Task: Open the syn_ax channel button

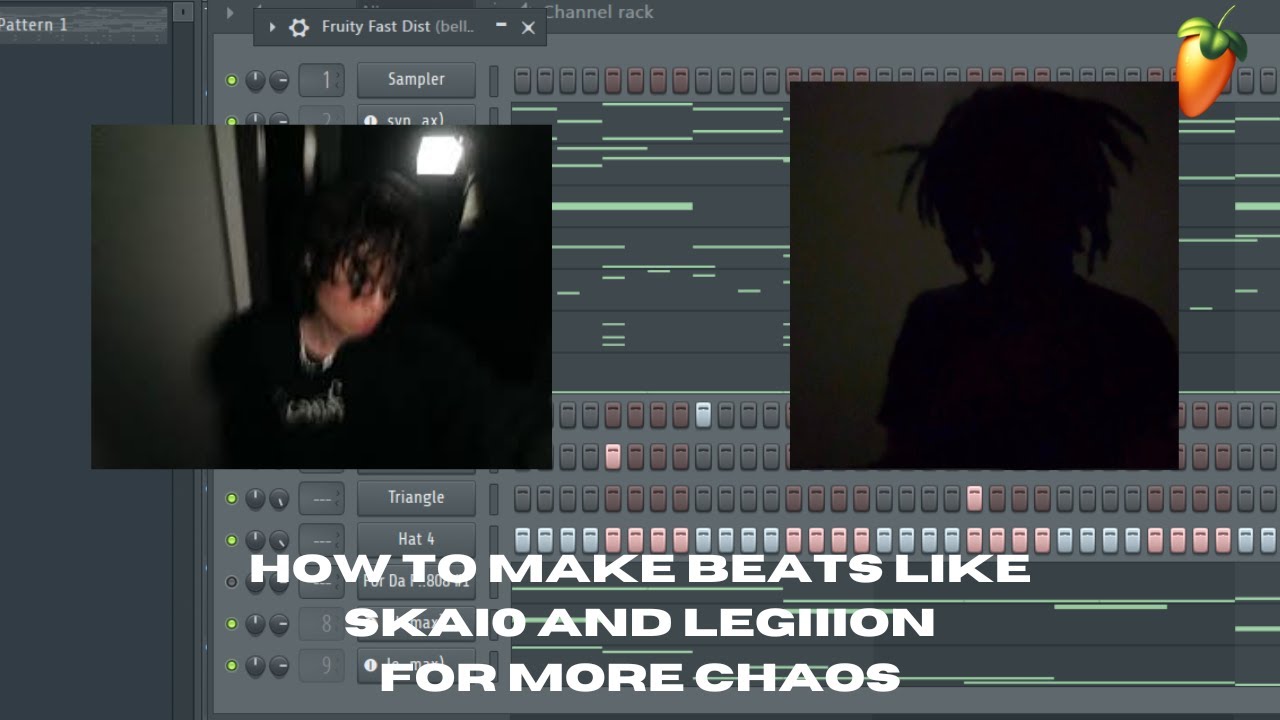Action: pyautogui.click(x=416, y=120)
